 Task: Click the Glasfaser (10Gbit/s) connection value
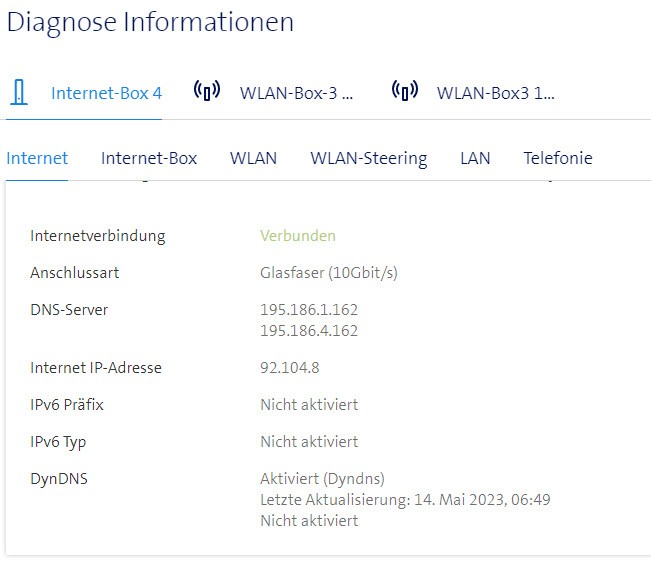329,273
